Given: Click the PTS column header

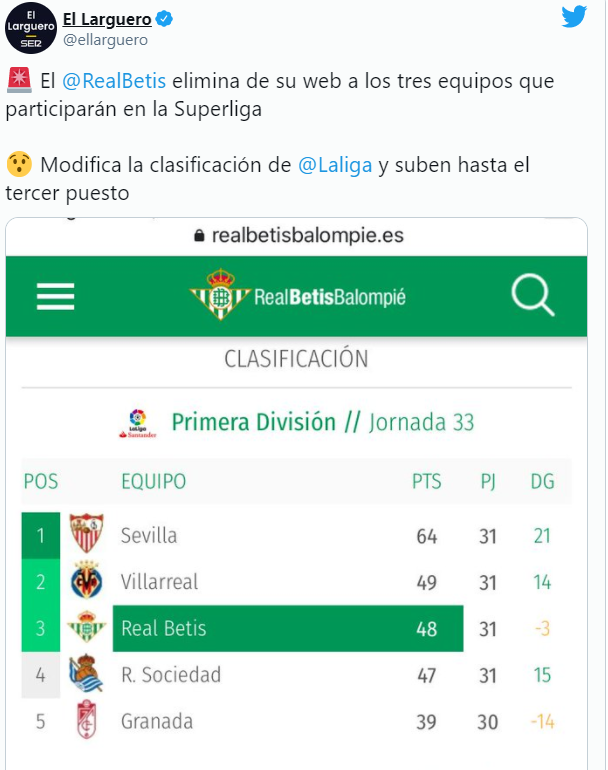Looking at the screenshot, I should 426,481.
